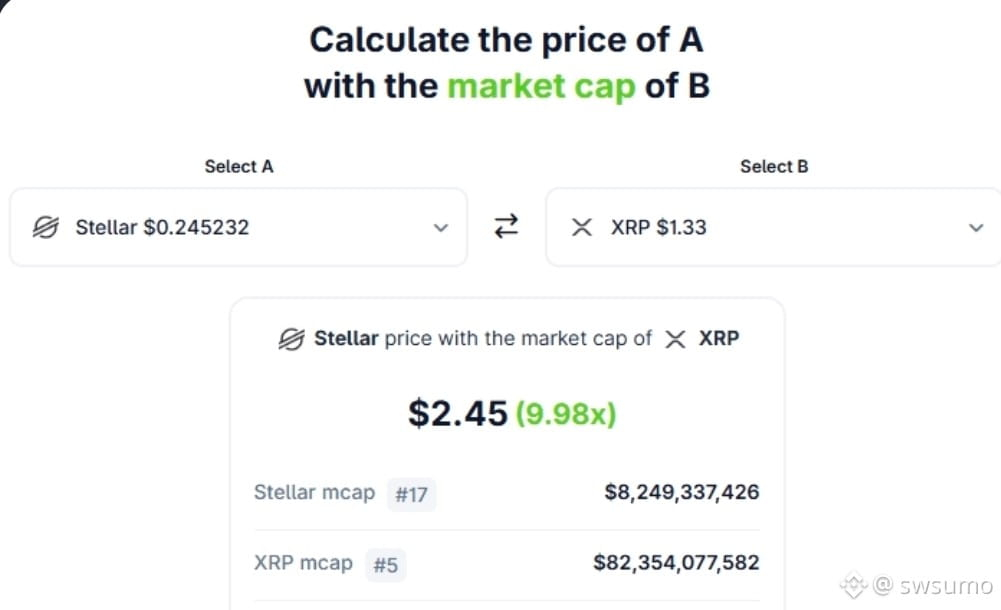
Task: Click the Stellar mcap value $8,249,337,426
Action: coord(682,492)
